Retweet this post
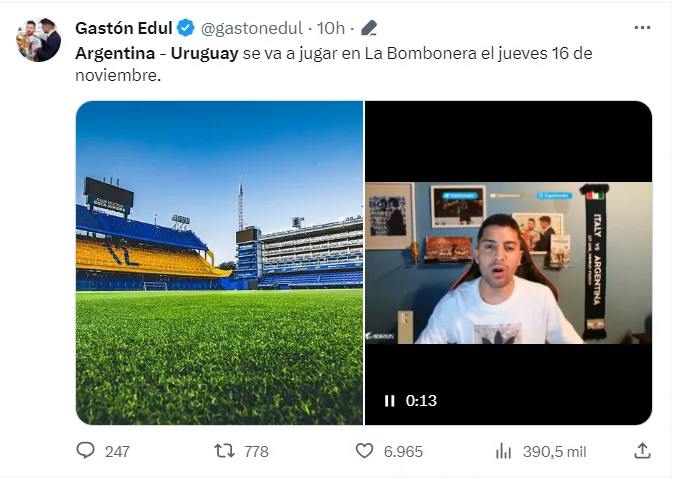The height and width of the screenshot is (479, 678). [x=225, y=451]
